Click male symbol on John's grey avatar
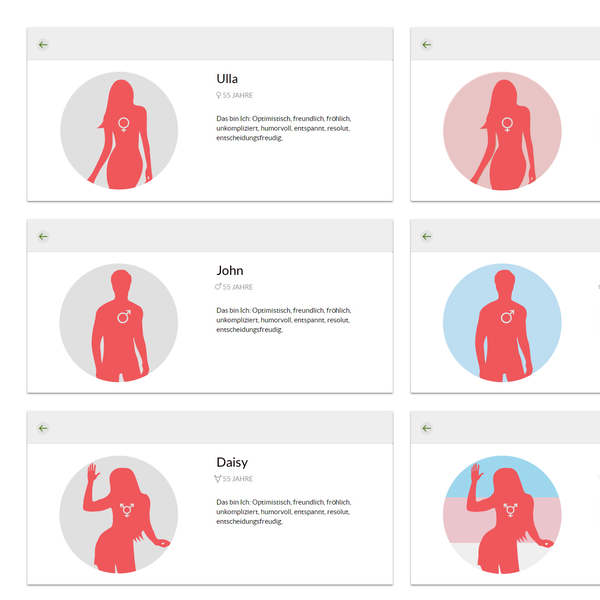600x600 pixels. pos(124,316)
